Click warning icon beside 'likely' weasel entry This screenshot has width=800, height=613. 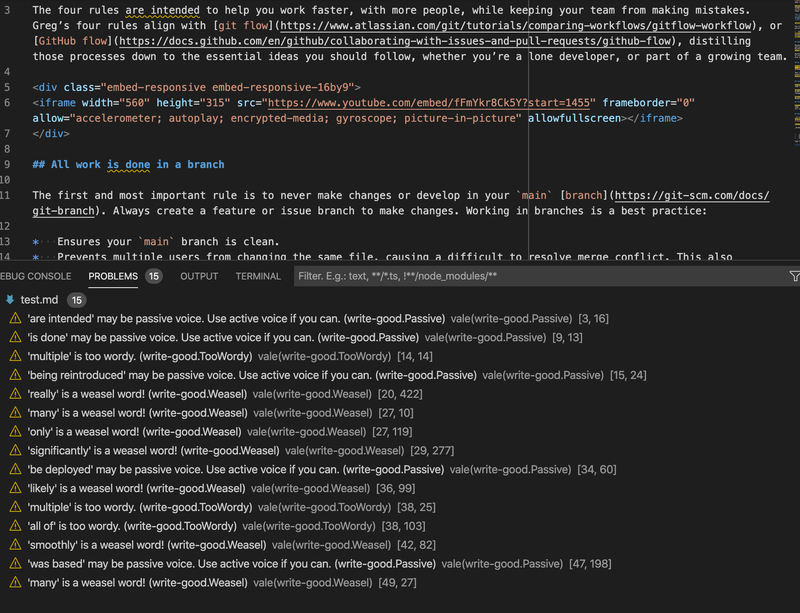15,488
